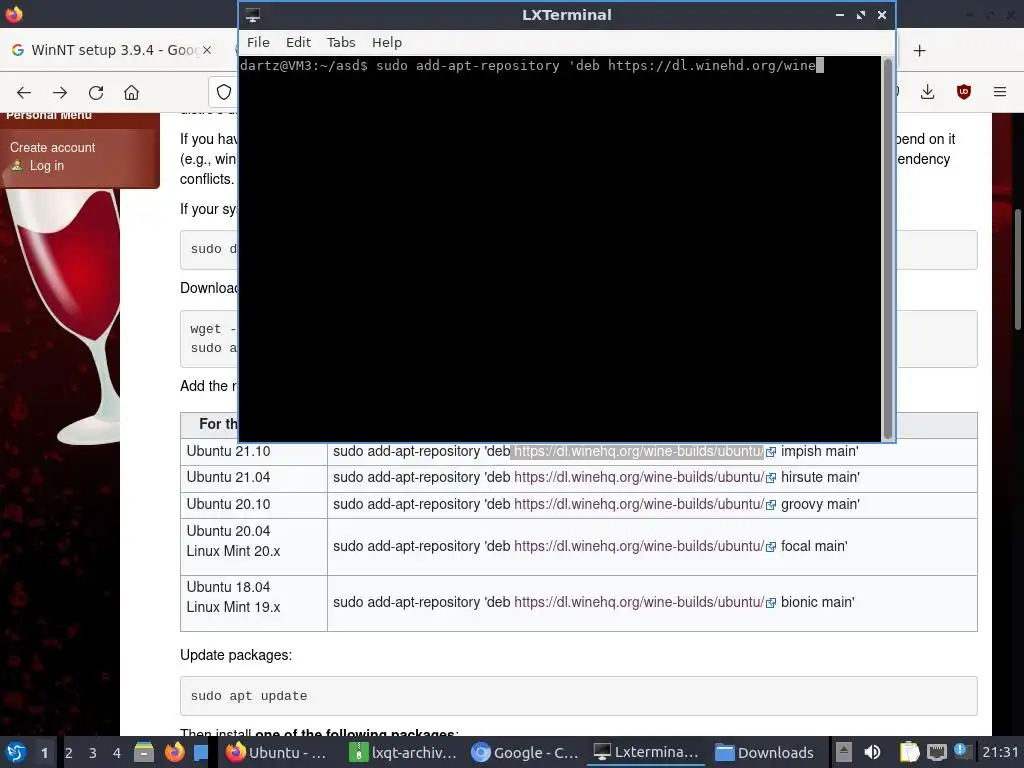Click the Firefox forward arrow
Image resolution: width=1024 pixels, height=768 pixels.
click(60, 93)
